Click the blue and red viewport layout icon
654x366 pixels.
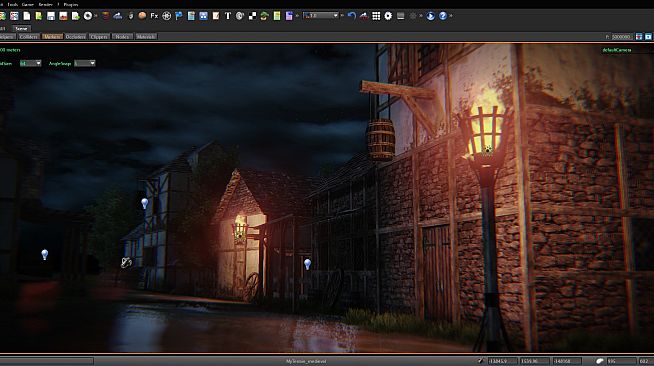[x=639, y=37]
